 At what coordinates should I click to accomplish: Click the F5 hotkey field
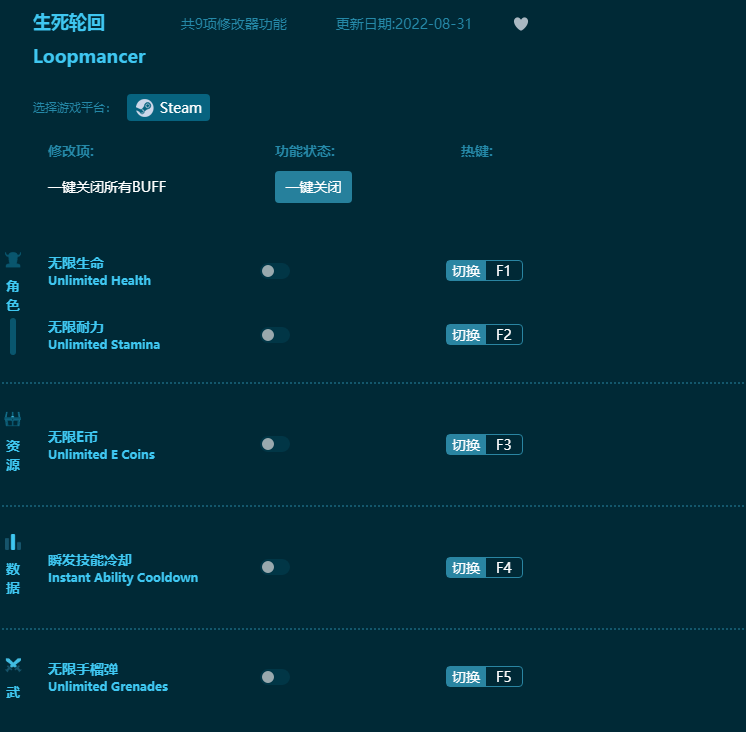(x=504, y=676)
